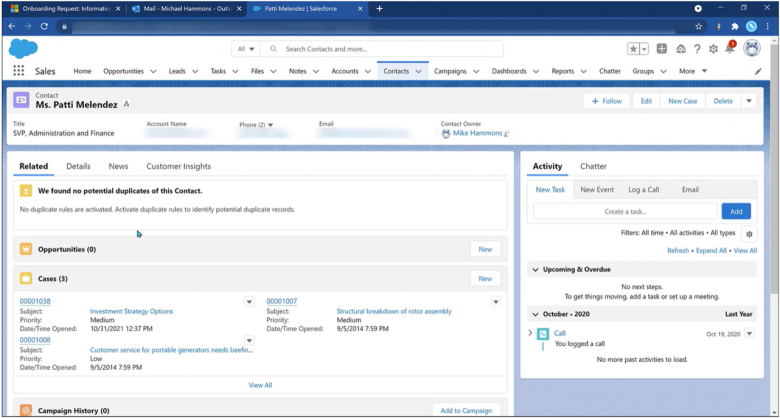The image size is (780, 418).
Task: Open the App Launcher grid icon
Action: [18, 71]
